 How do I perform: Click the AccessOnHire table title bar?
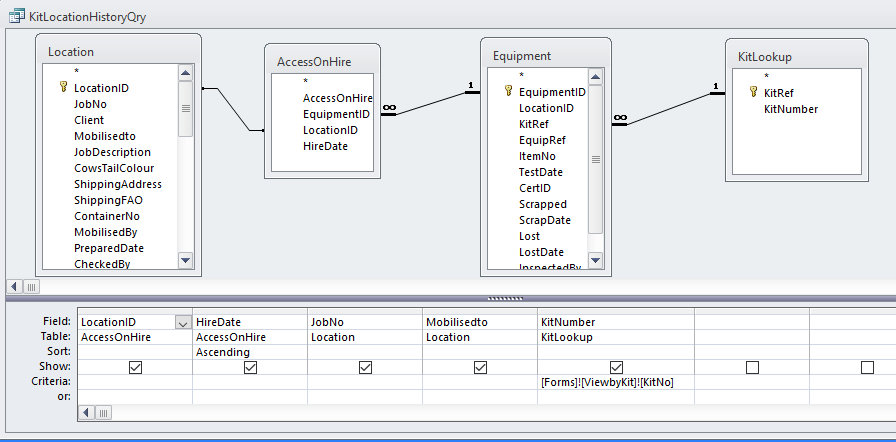(322, 62)
